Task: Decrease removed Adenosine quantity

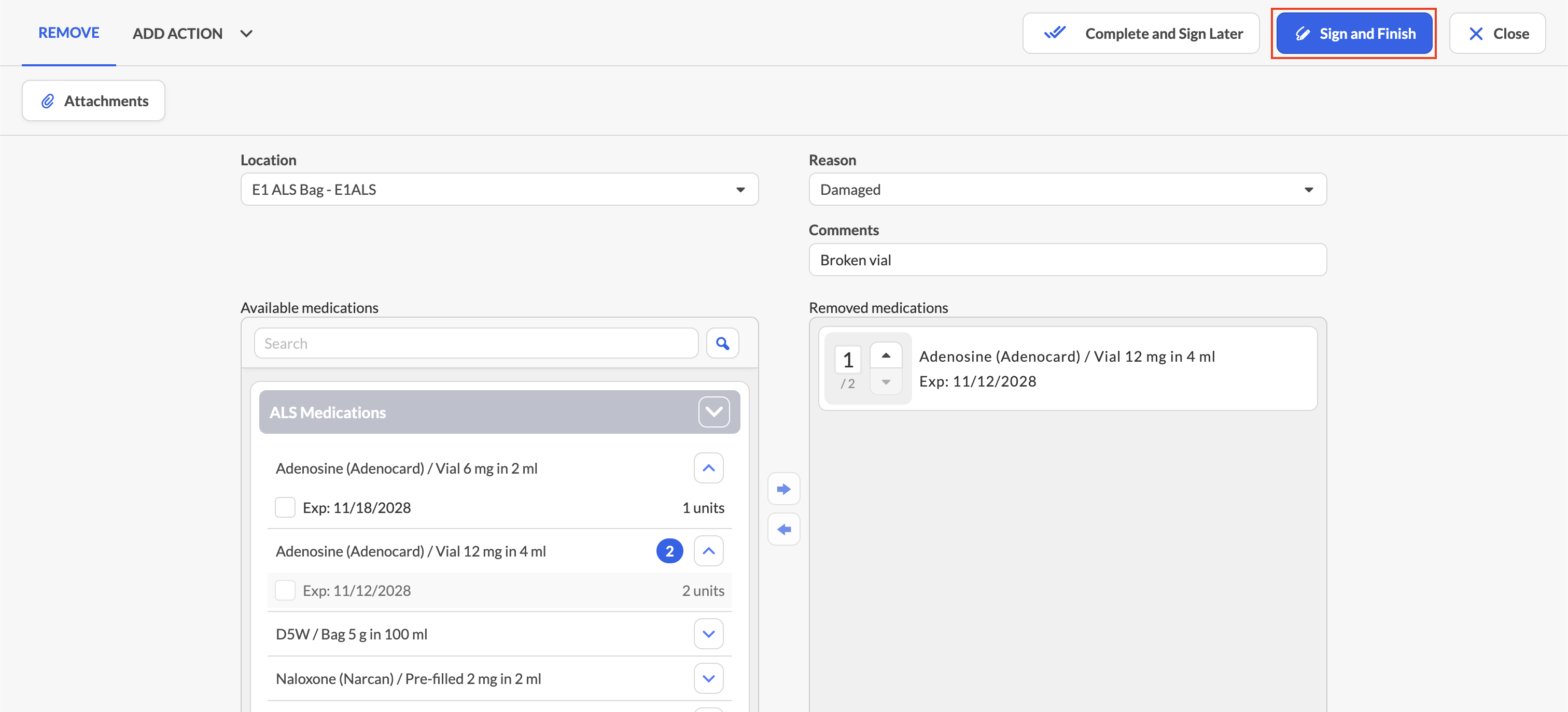Action: click(886, 382)
